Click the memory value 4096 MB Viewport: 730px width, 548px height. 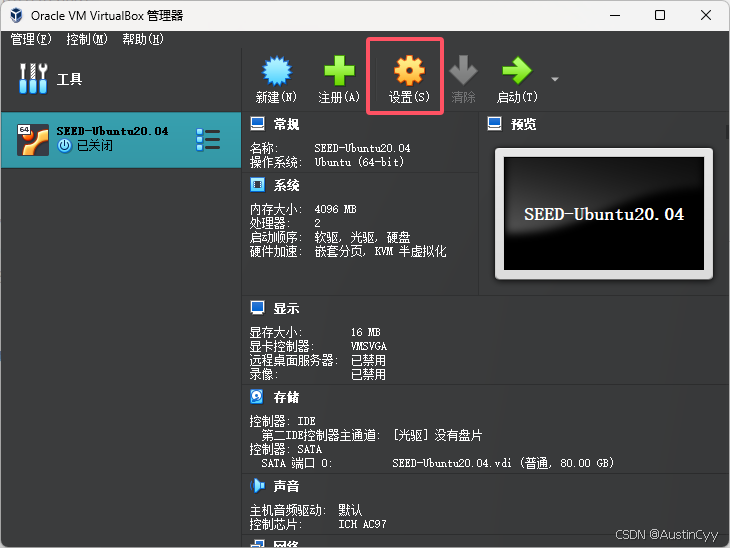(336, 209)
